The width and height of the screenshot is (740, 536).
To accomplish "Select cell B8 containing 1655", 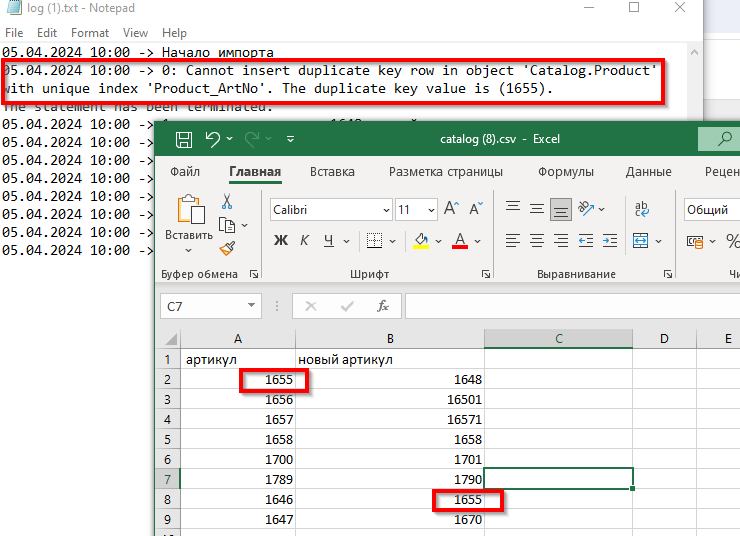I will 390,499.
